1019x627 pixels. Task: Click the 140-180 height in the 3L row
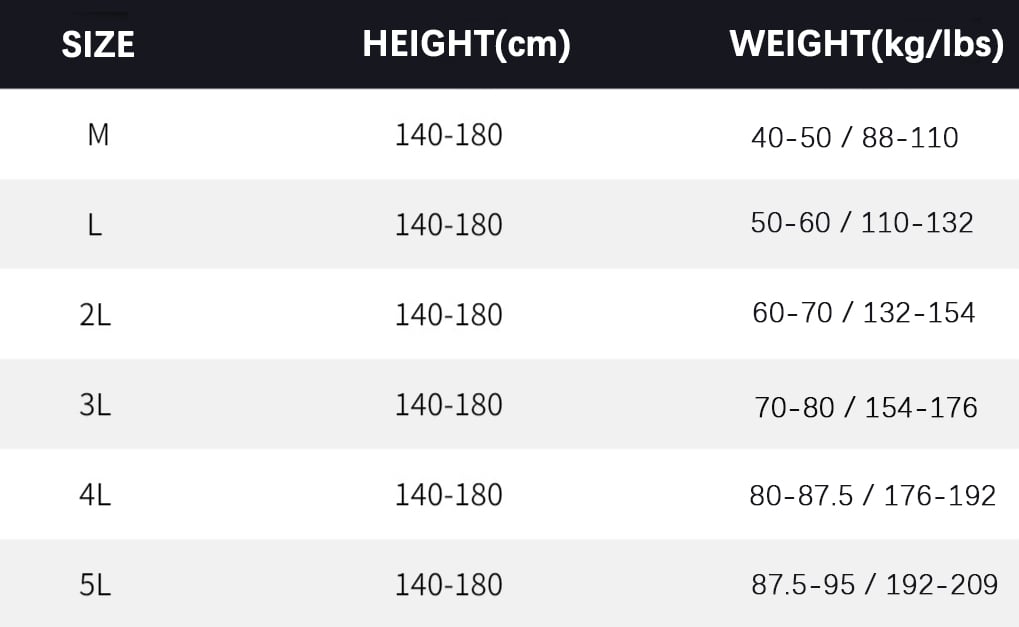[448, 405]
